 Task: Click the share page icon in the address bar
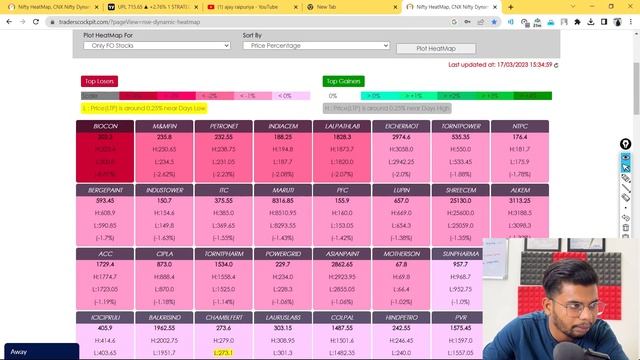[481, 22]
